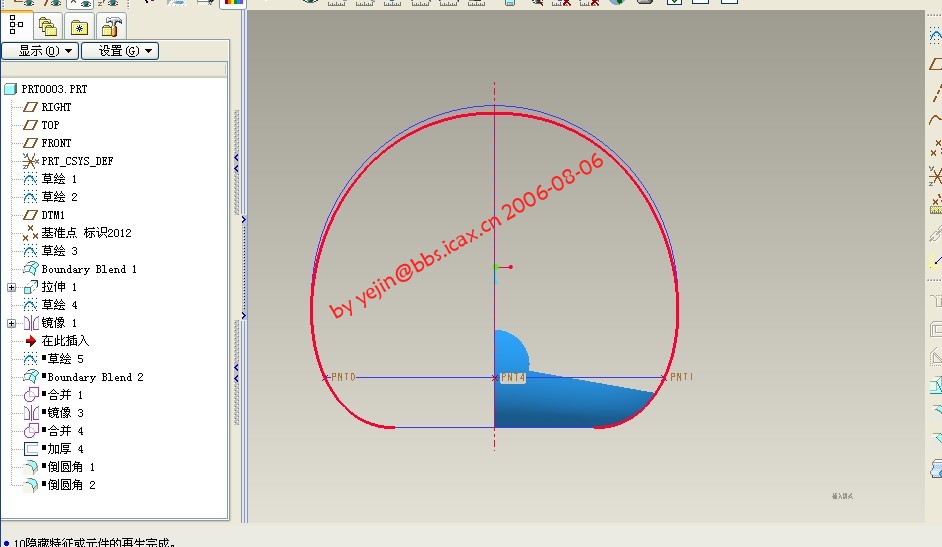
Task: Select the blue surface quilt in viewport
Action: pos(559,403)
